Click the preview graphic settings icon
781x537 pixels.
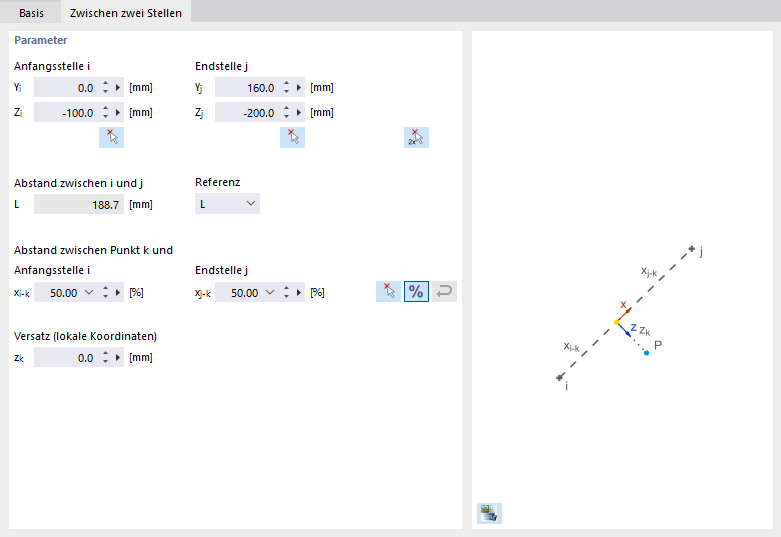point(489,513)
